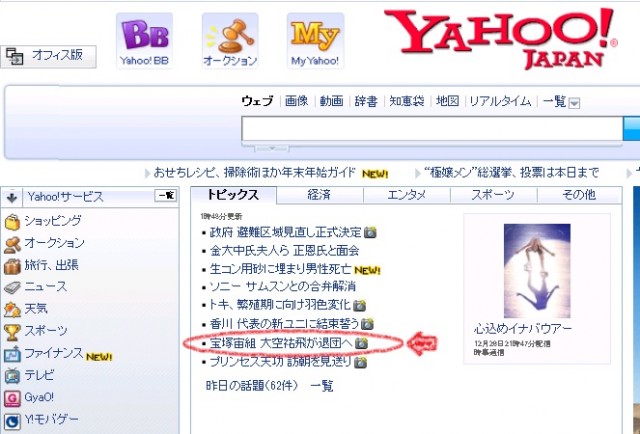
Task: Click the 一覧 link below headlines
Action: click(x=322, y=385)
